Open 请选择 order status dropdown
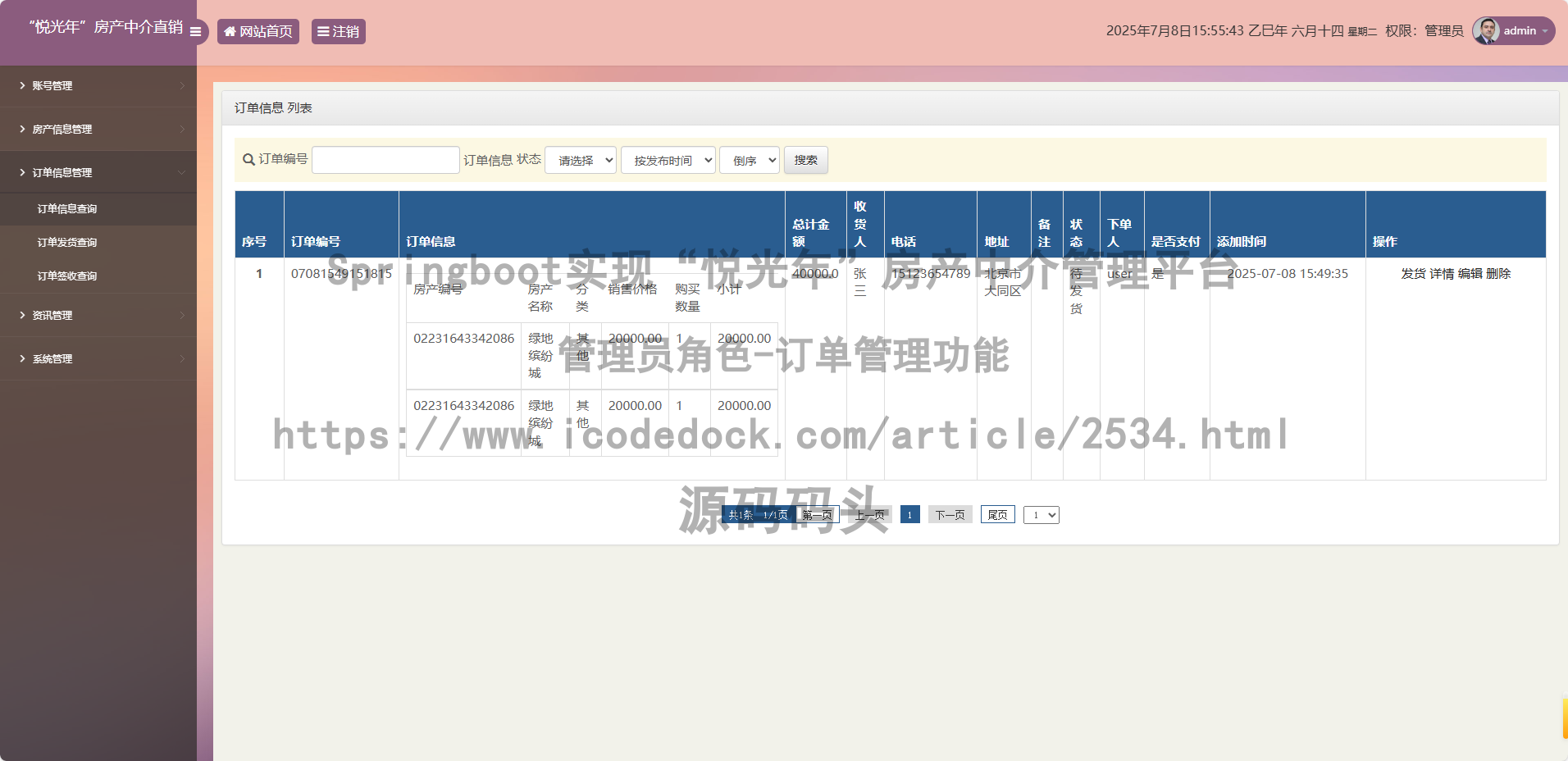This screenshot has width=1568, height=761. click(581, 160)
